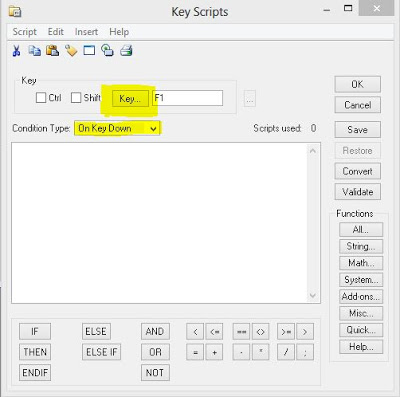
Task: Insert the THEN keyword
Action: click(x=35, y=352)
